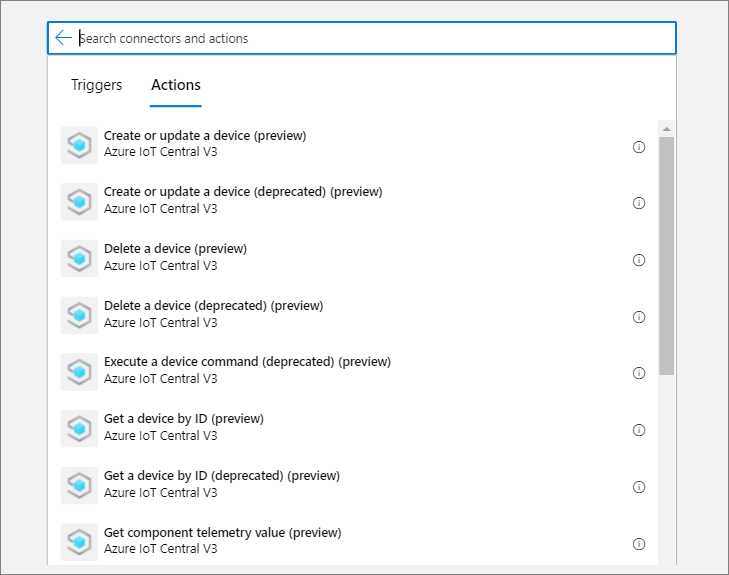Click the info icon for Create or update a device (preview)

pos(639,146)
